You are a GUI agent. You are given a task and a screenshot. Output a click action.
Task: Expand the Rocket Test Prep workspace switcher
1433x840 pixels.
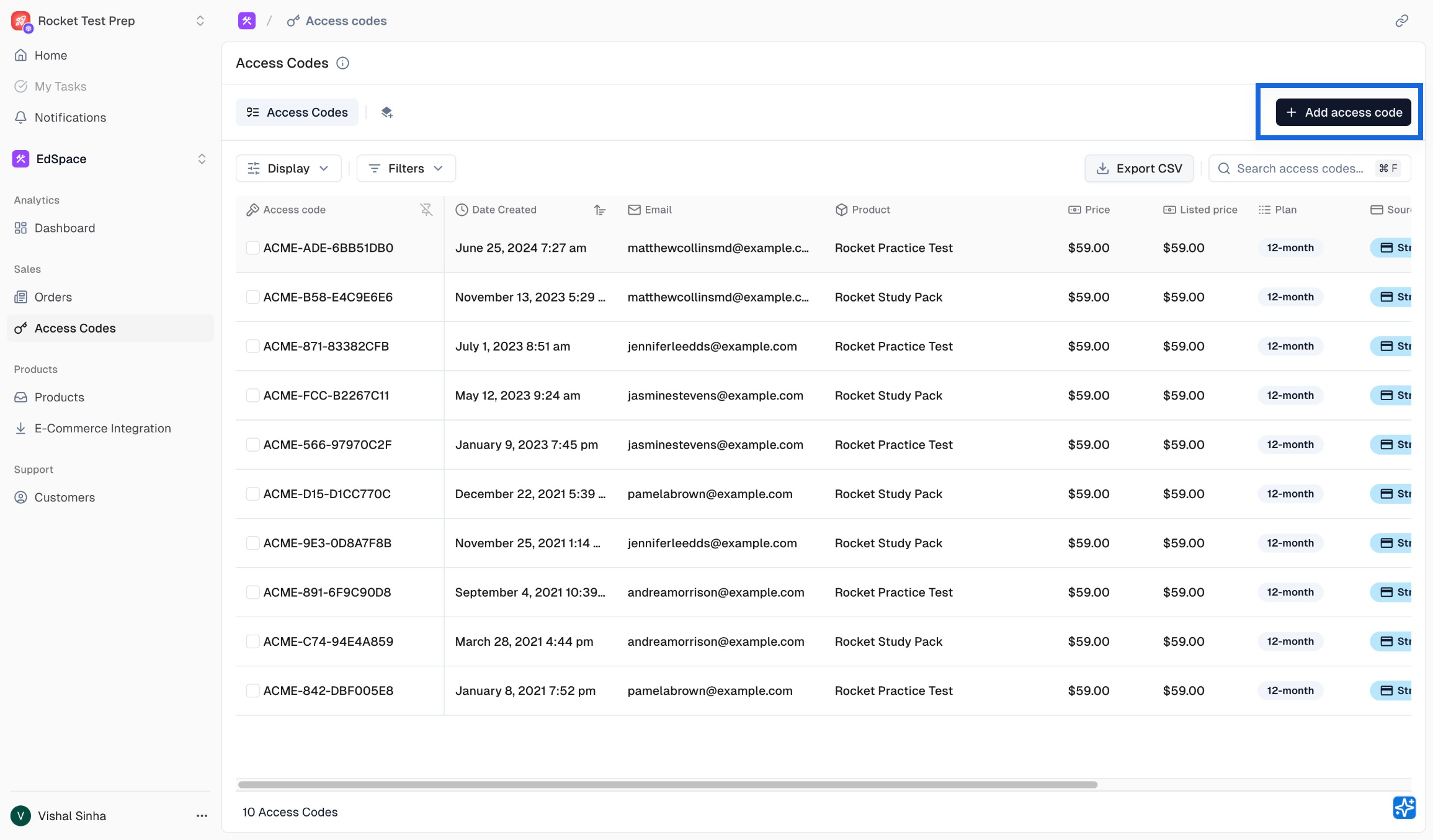[x=200, y=21]
